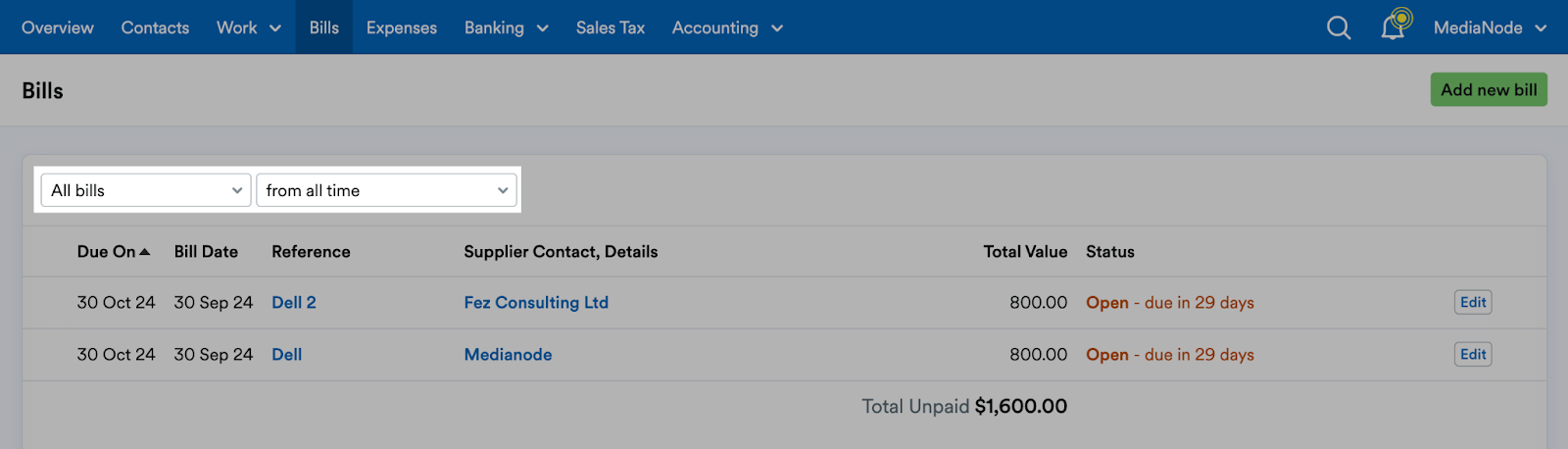
Task: Open the Sales Tax tab
Action: [x=611, y=27]
